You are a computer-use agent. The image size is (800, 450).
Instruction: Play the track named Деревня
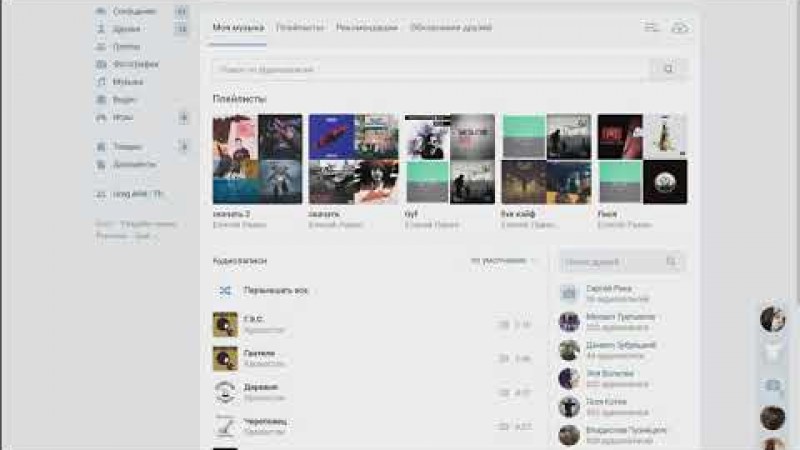[225, 391]
